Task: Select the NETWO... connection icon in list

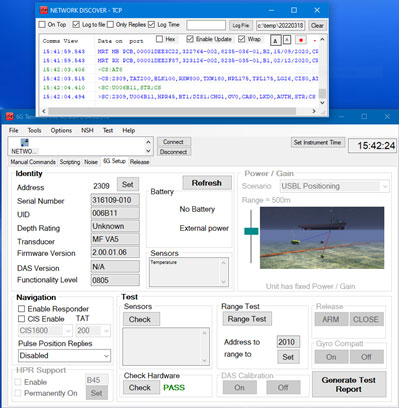Action: coord(24,146)
